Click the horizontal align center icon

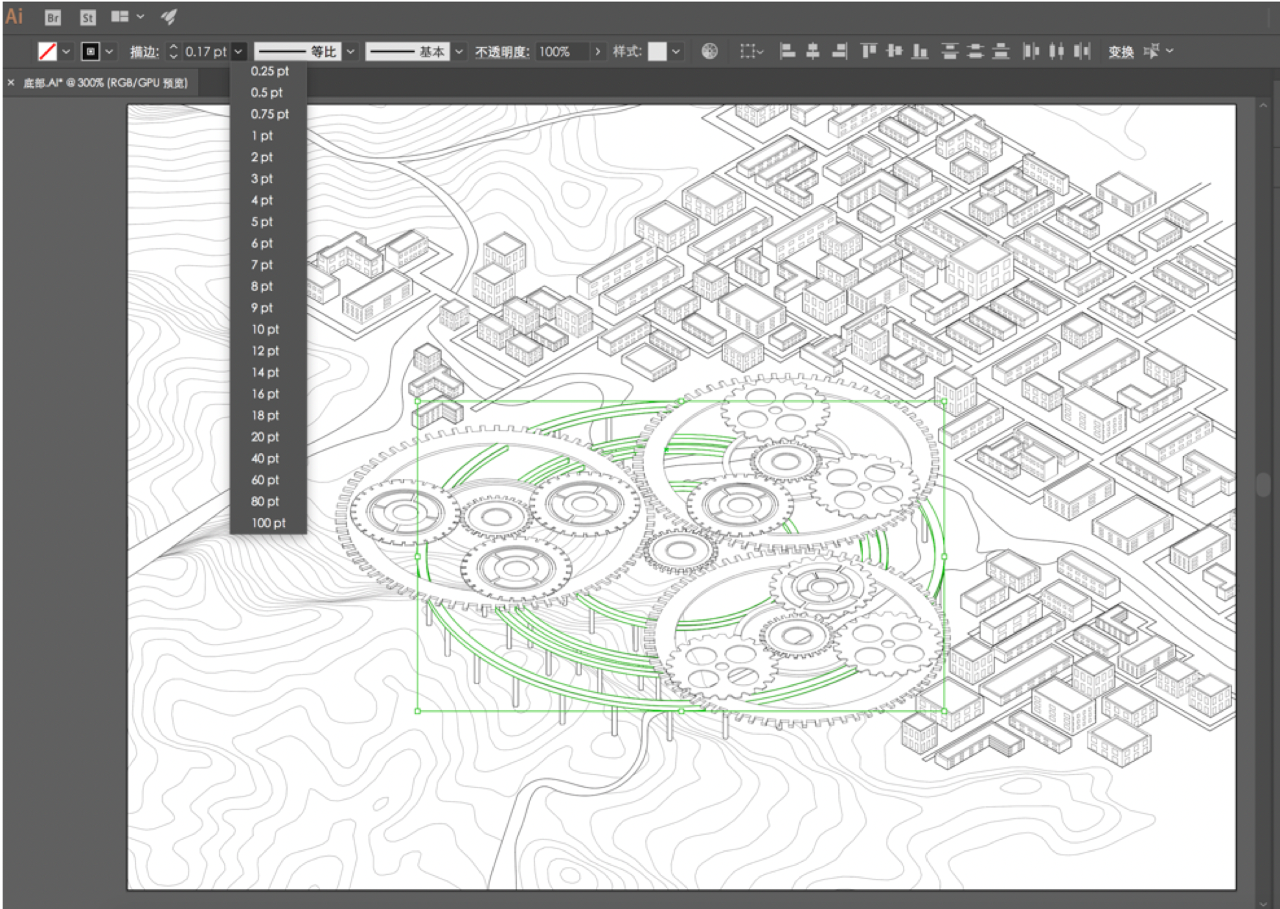[813, 51]
